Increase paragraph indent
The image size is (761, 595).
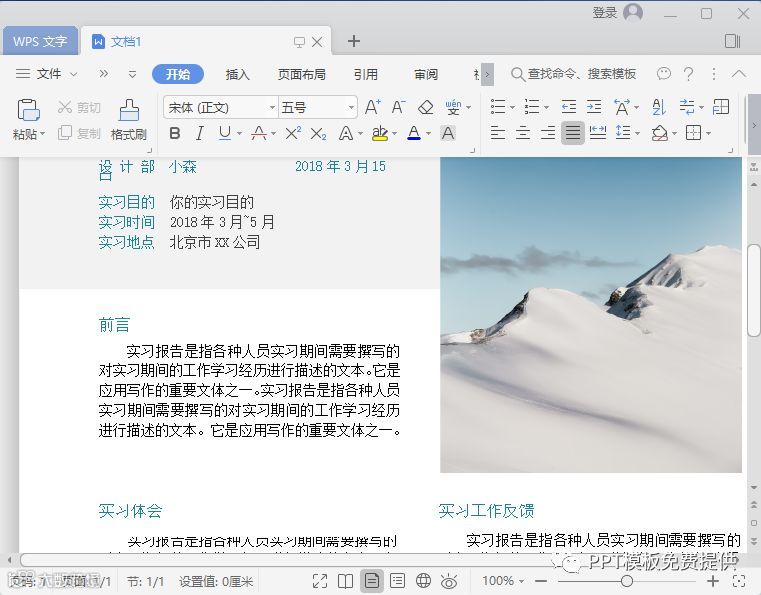[x=594, y=107]
